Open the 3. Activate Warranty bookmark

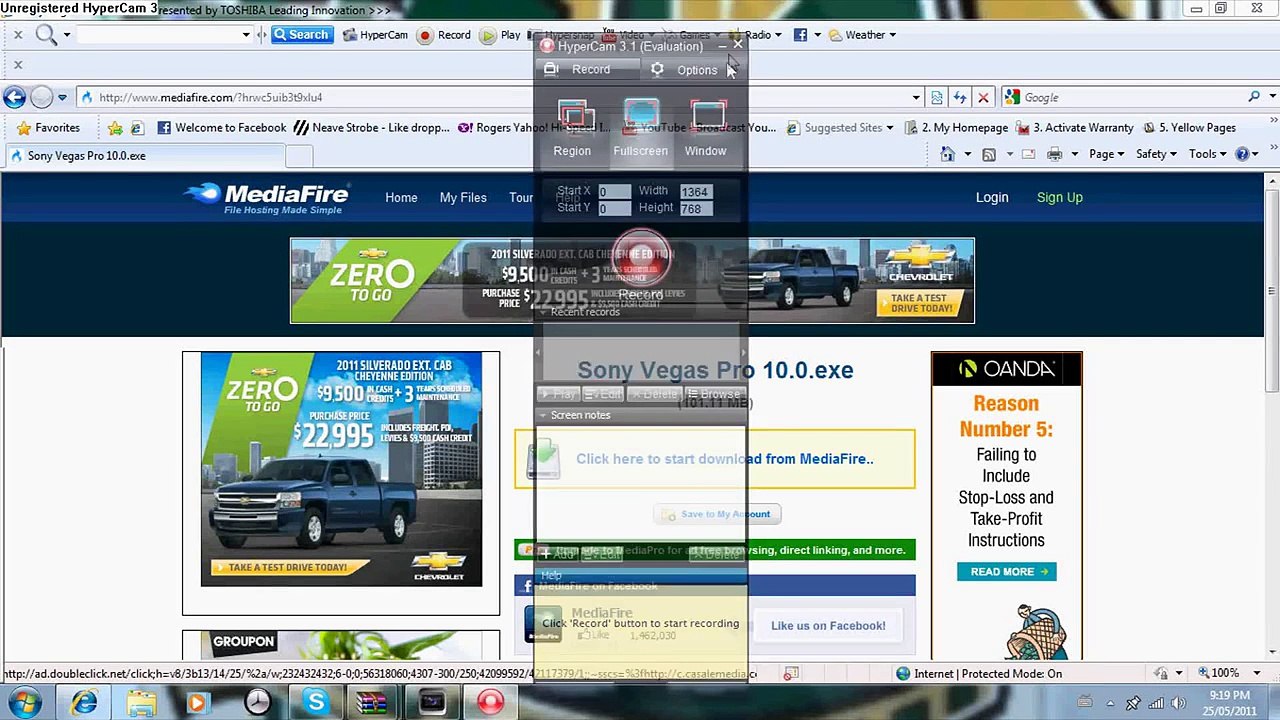click(1075, 128)
